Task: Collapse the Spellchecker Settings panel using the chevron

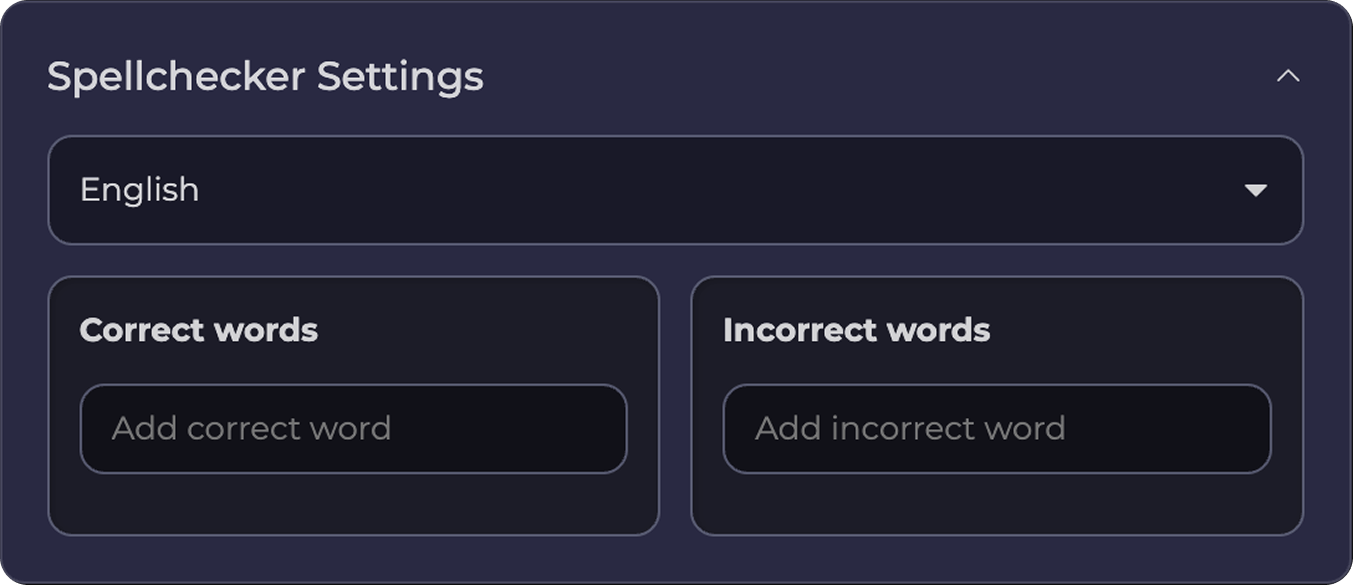Action: (x=1288, y=76)
